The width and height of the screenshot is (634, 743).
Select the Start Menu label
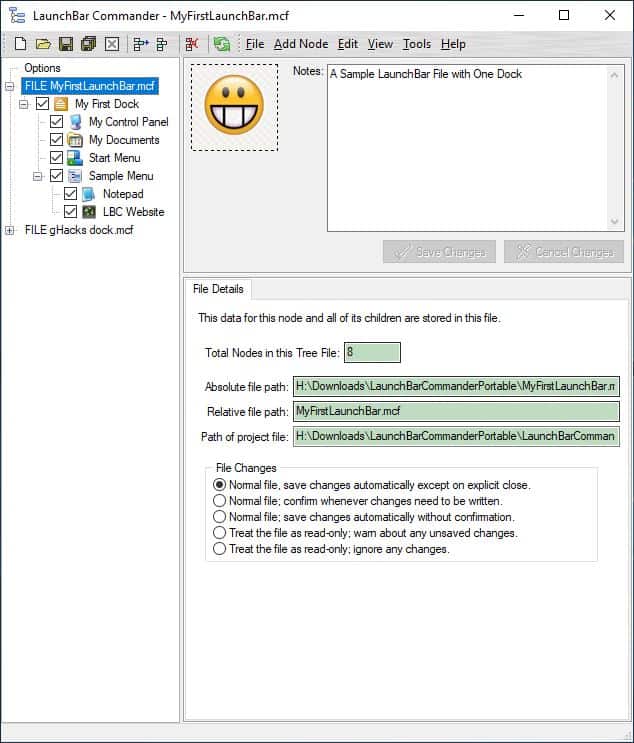tap(115, 158)
